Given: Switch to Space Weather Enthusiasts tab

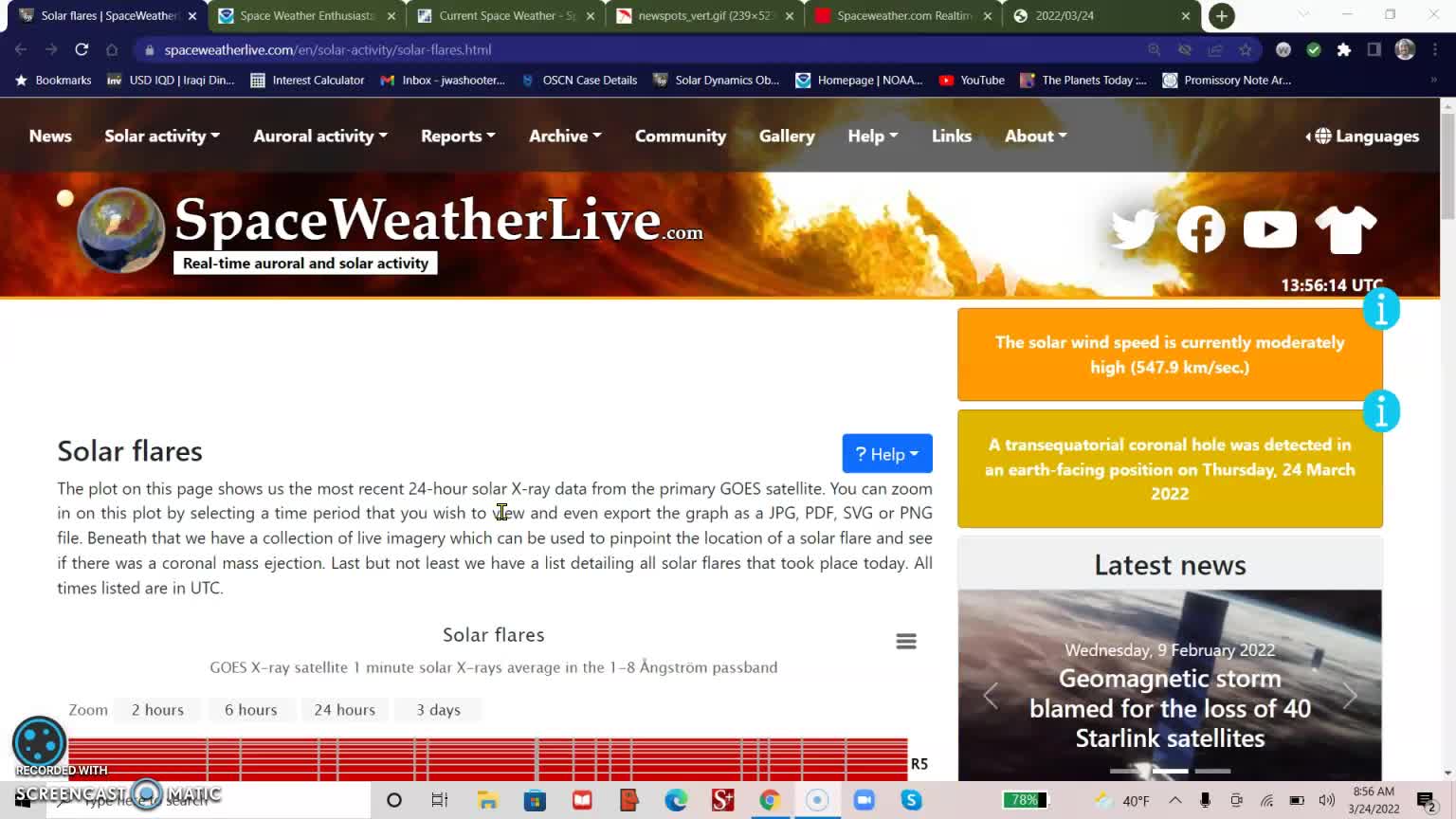Looking at the screenshot, I should point(306,16).
